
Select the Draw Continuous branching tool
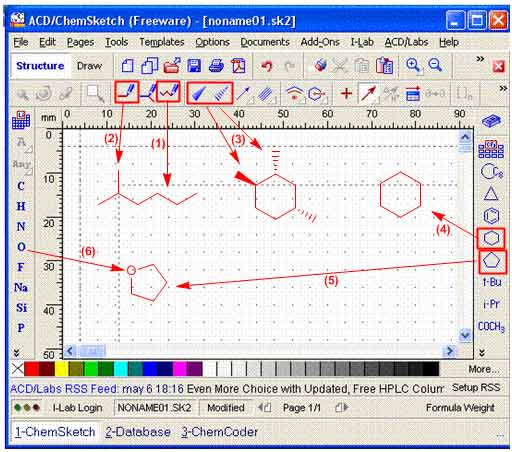148,93
